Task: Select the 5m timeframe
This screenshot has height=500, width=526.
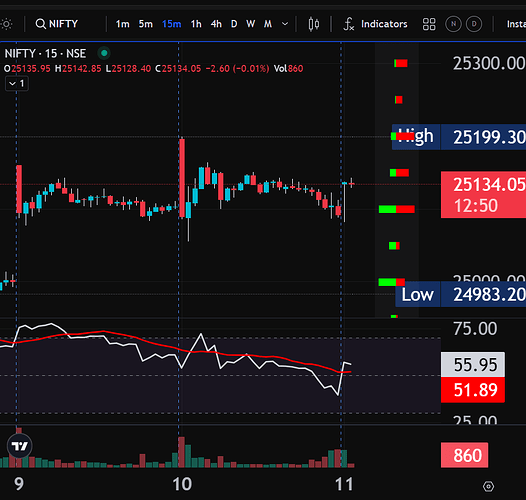Action: (x=146, y=24)
